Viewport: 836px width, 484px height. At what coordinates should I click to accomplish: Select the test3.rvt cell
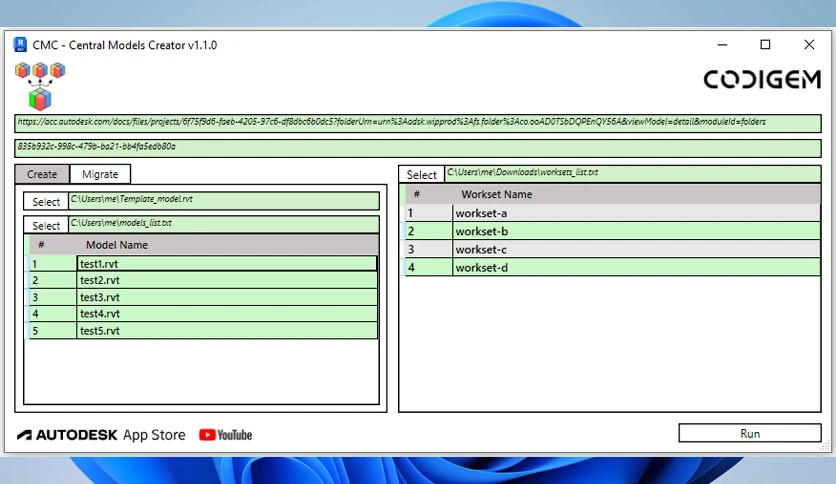tap(227, 297)
